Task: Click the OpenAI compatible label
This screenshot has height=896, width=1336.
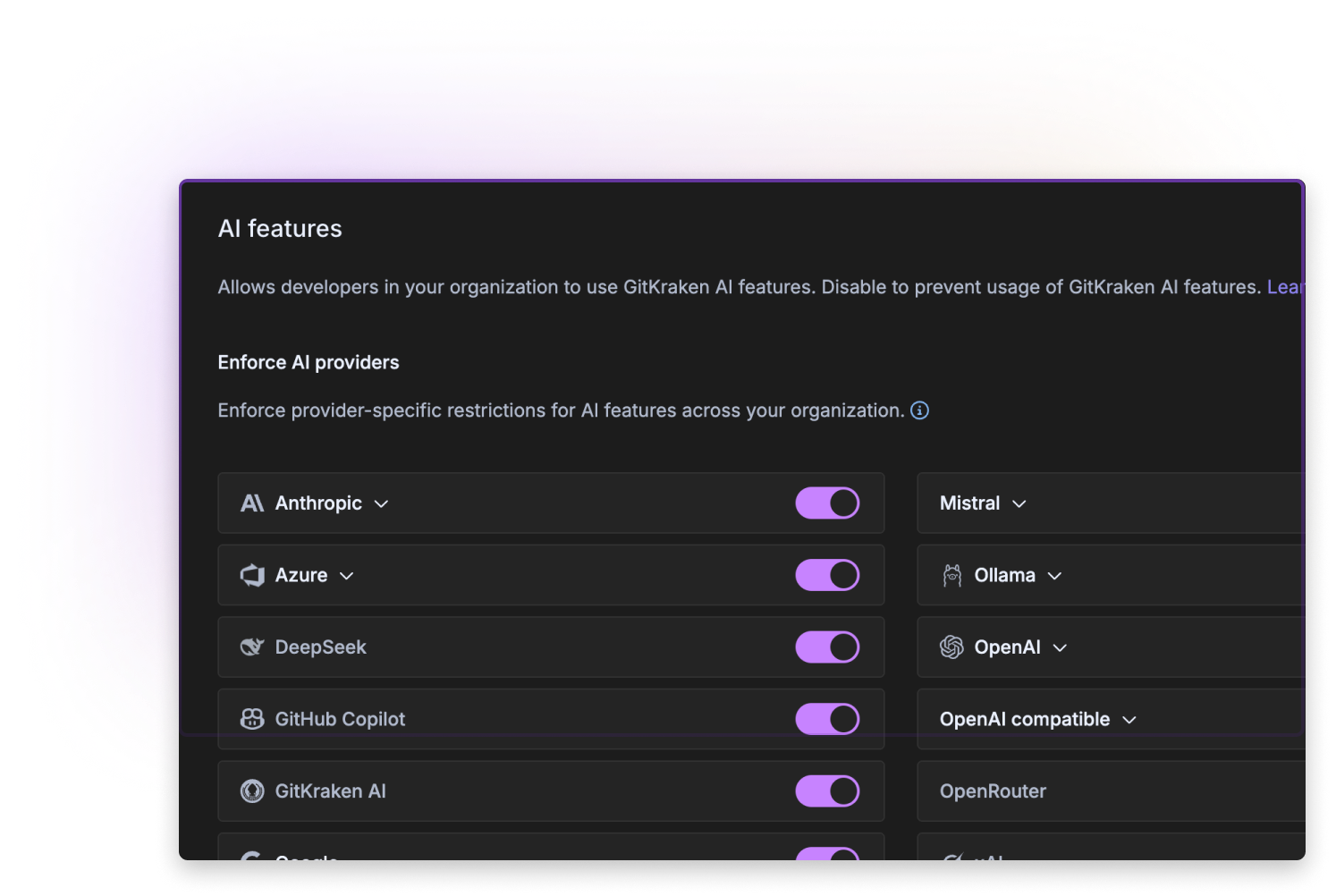Action: pyautogui.click(x=1024, y=719)
